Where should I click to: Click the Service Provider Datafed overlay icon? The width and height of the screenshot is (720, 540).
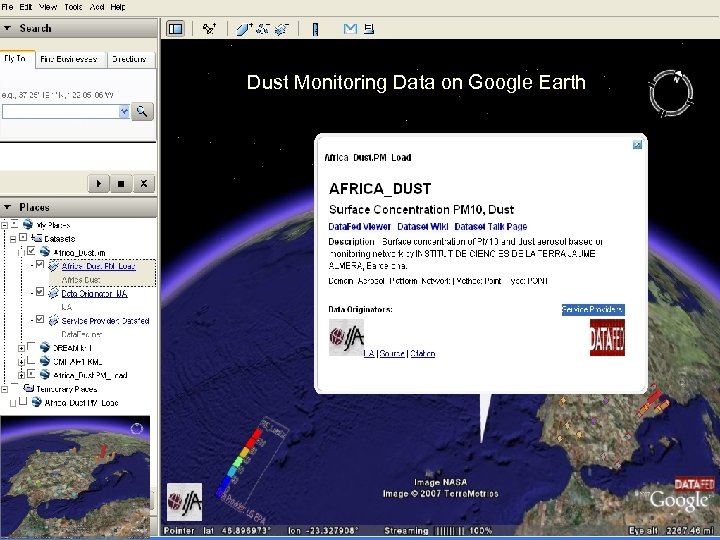(53, 320)
